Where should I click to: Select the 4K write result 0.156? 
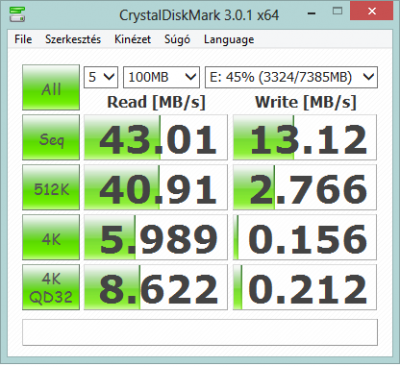305,237
